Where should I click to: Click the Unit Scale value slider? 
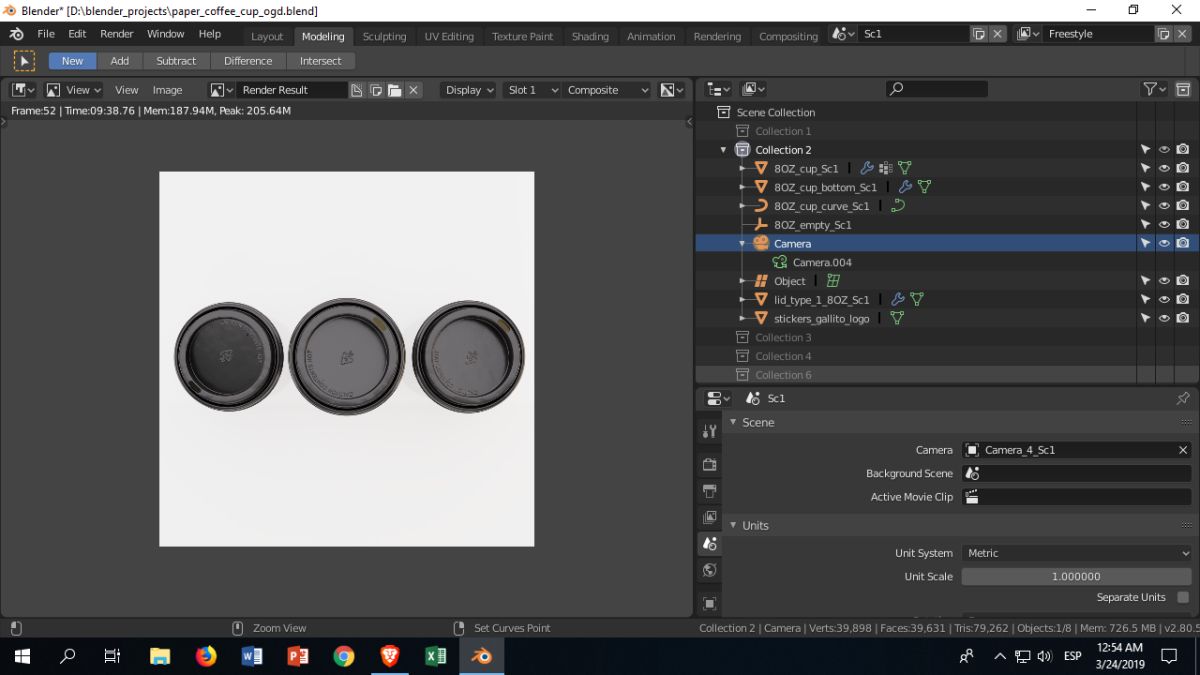[x=1076, y=577]
